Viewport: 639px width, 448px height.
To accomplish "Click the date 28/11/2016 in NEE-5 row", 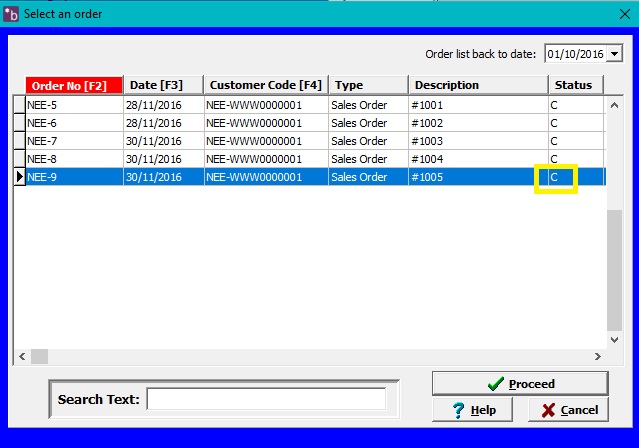I will point(154,105).
